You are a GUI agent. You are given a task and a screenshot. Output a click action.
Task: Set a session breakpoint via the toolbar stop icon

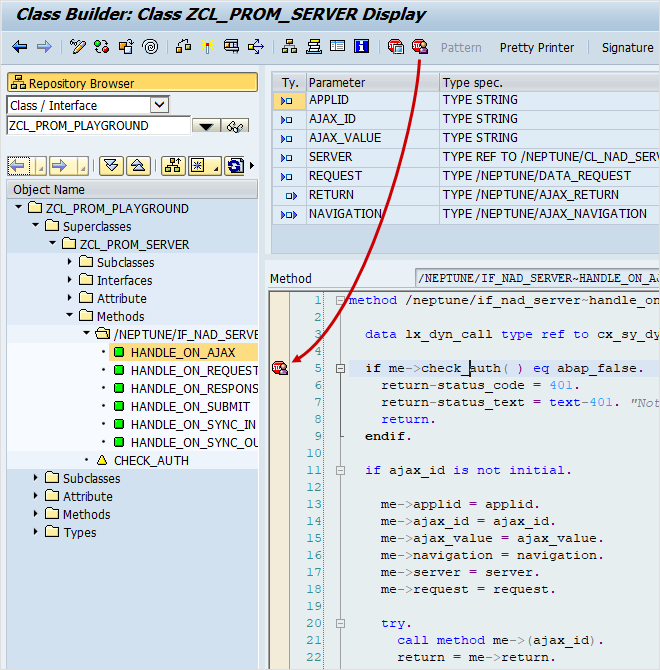tap(396, 47)
